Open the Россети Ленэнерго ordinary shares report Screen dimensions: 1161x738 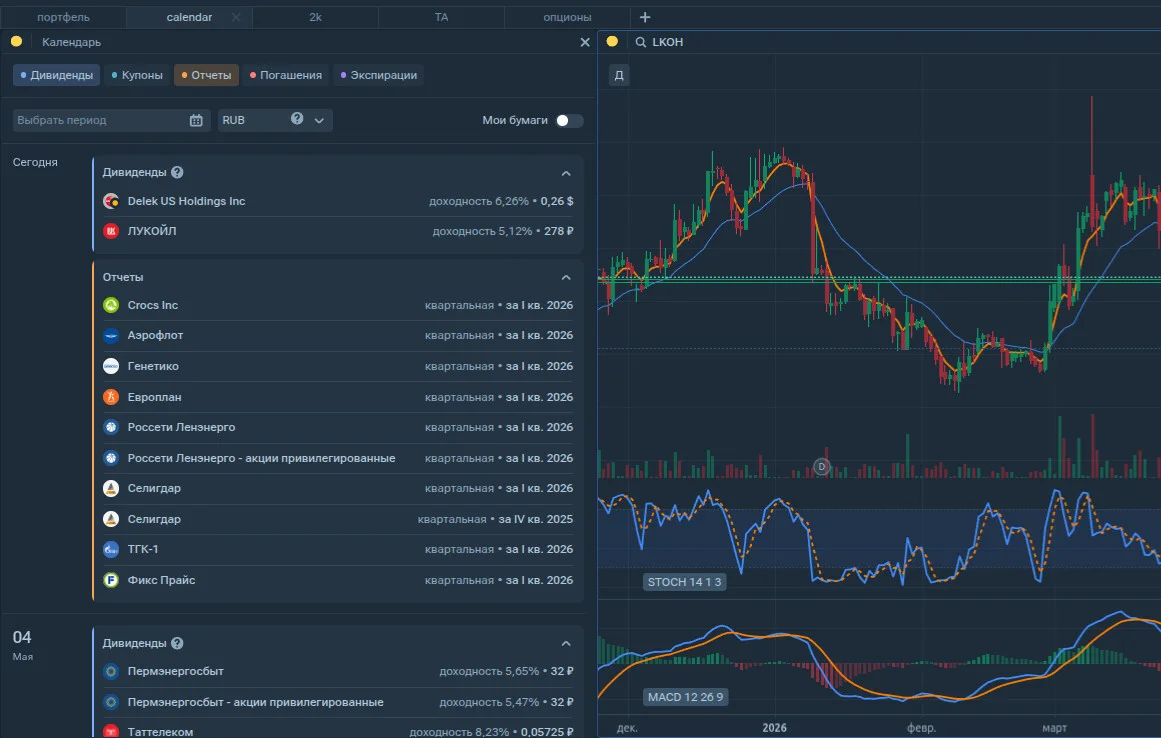[338, 427]
